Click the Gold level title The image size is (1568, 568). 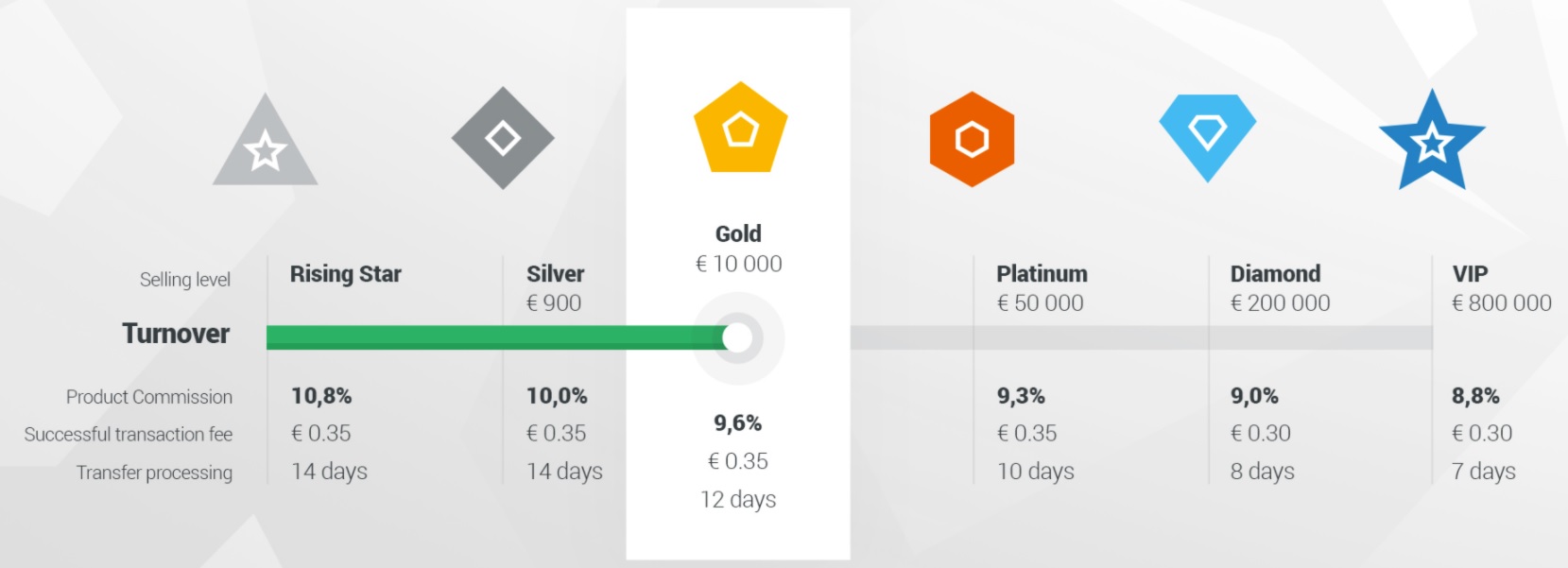pos(738,233)
